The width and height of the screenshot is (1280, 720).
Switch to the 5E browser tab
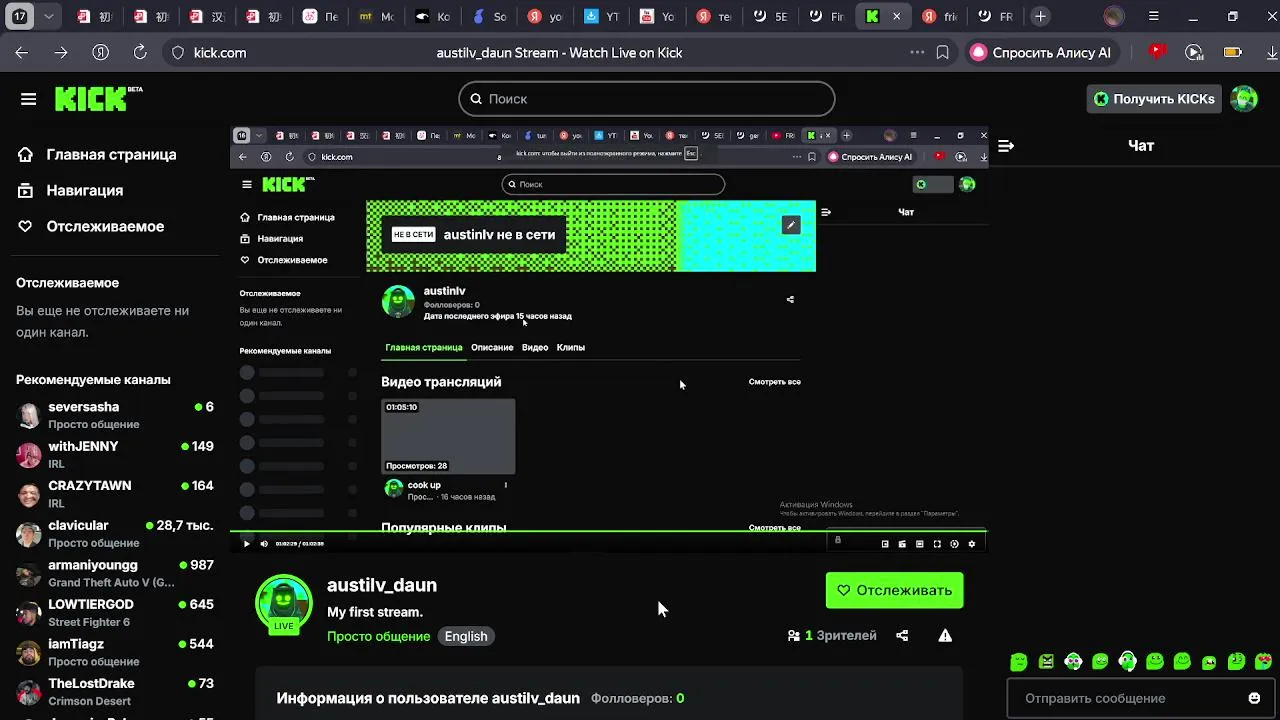pyautogui.click(x=769, y=17)
